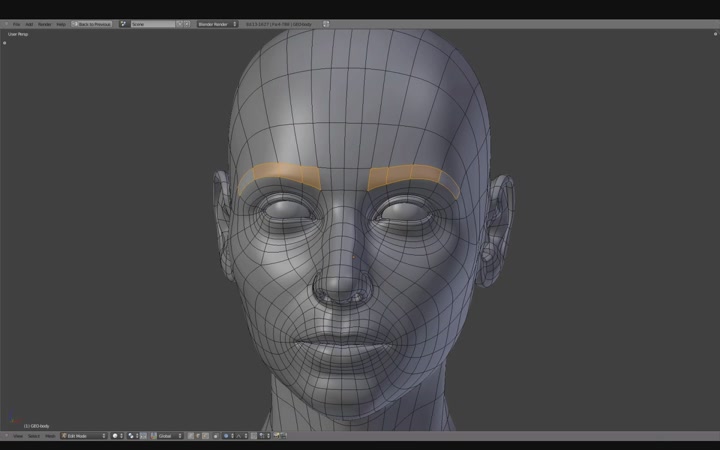
Task: Open the Select menu in 3D view header
Action: point(34,436)
